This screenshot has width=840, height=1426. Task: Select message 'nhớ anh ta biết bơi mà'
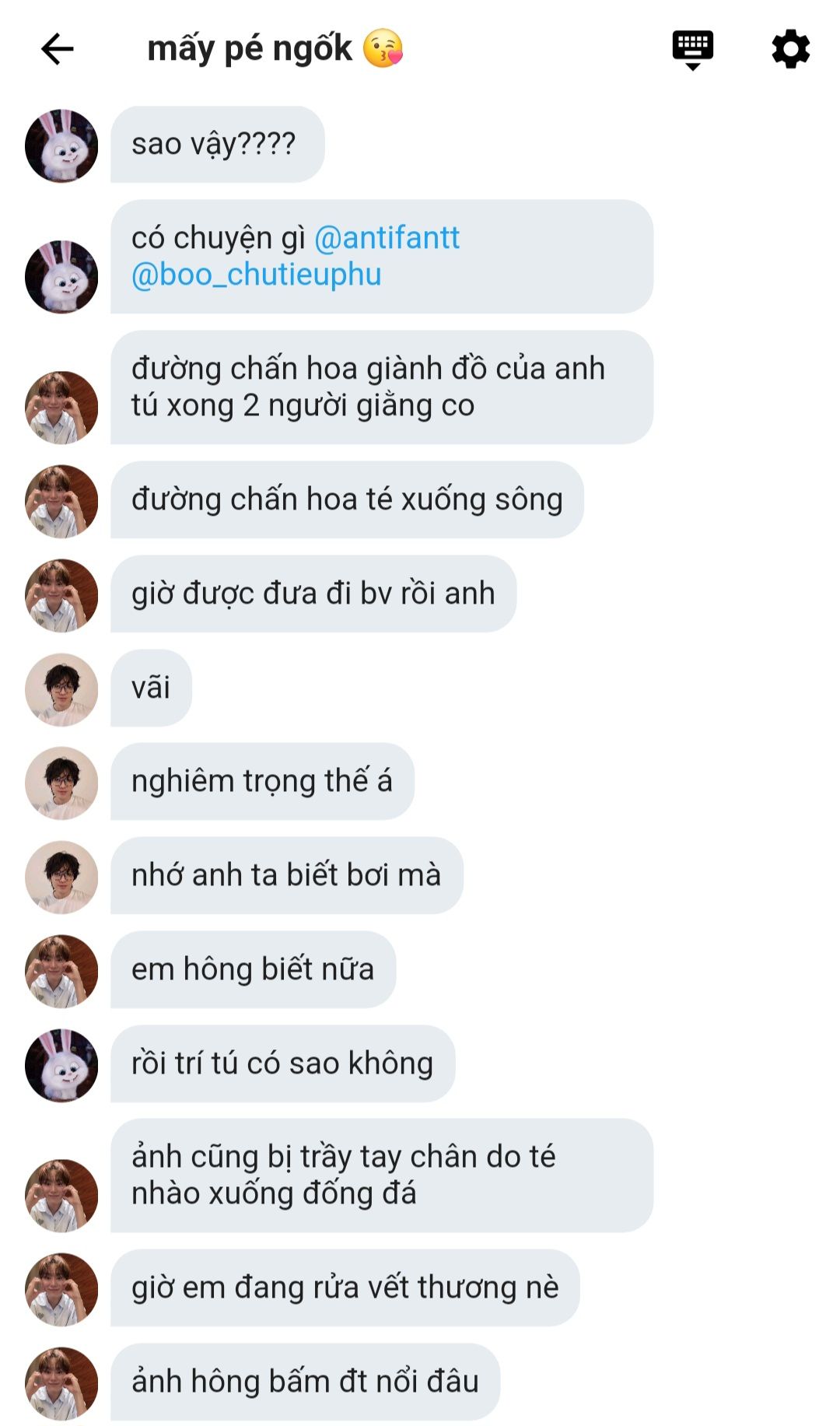[287, 876]
